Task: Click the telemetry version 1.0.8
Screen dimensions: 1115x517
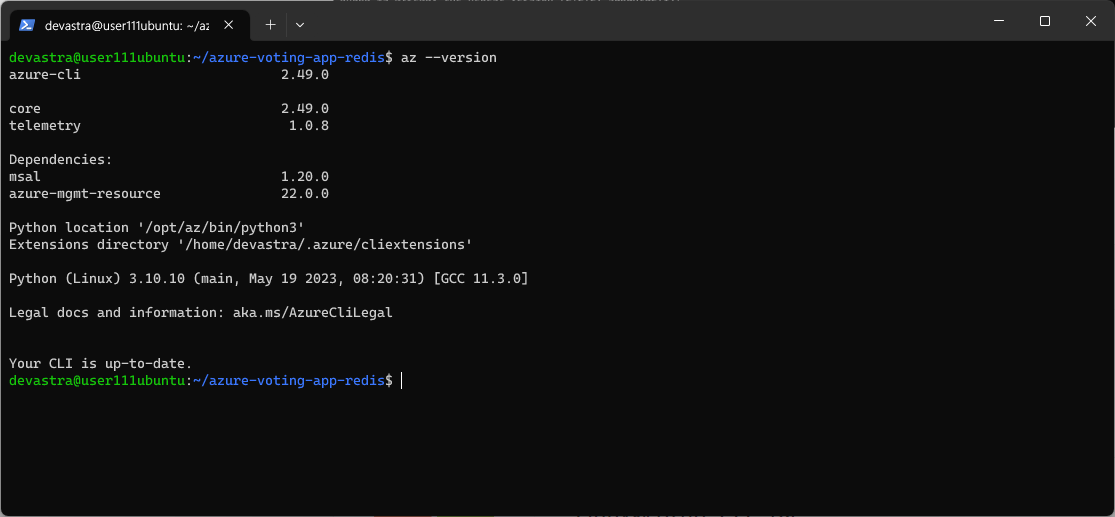Action: (309, 126)
